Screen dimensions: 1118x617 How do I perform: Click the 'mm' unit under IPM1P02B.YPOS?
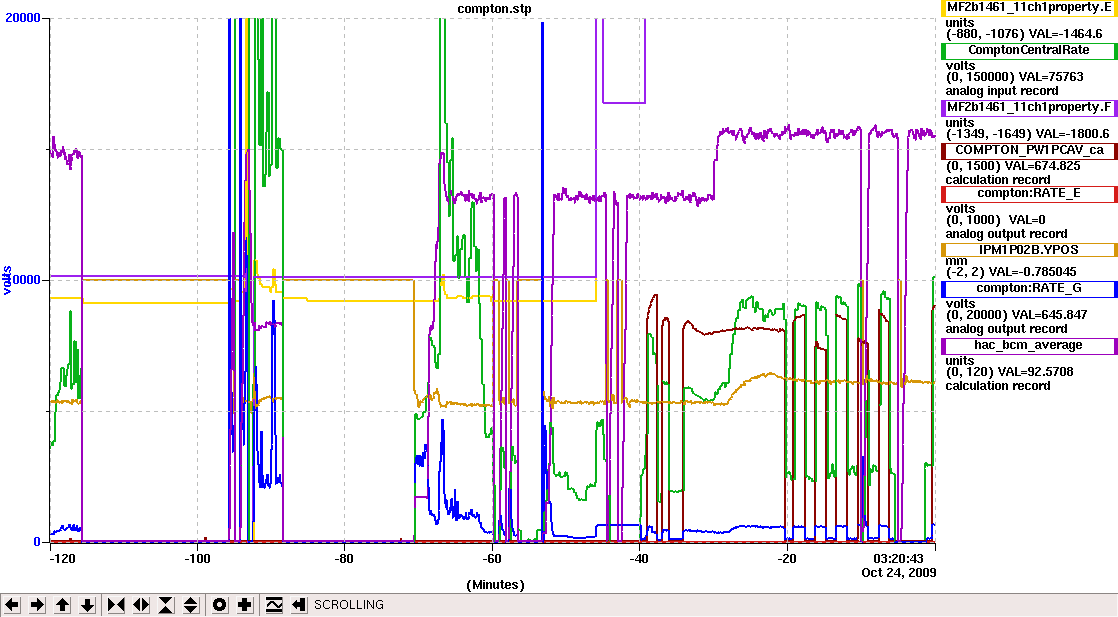pos(956,262)
